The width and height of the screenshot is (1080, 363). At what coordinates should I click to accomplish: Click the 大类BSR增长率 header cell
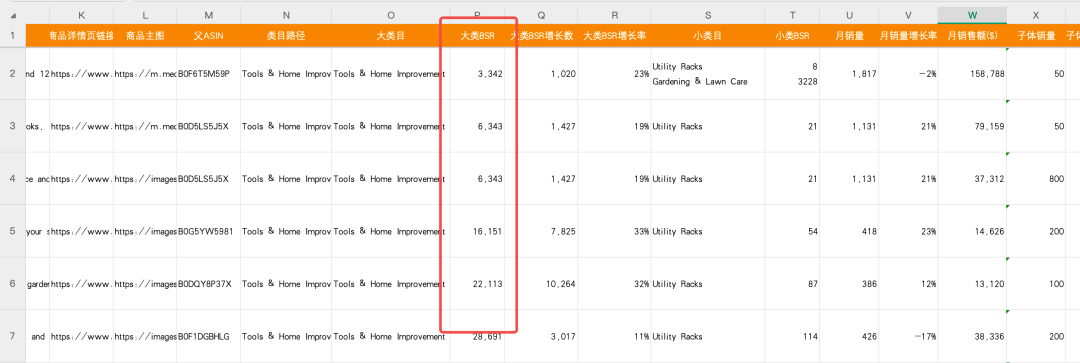click(x=614, y=36)
